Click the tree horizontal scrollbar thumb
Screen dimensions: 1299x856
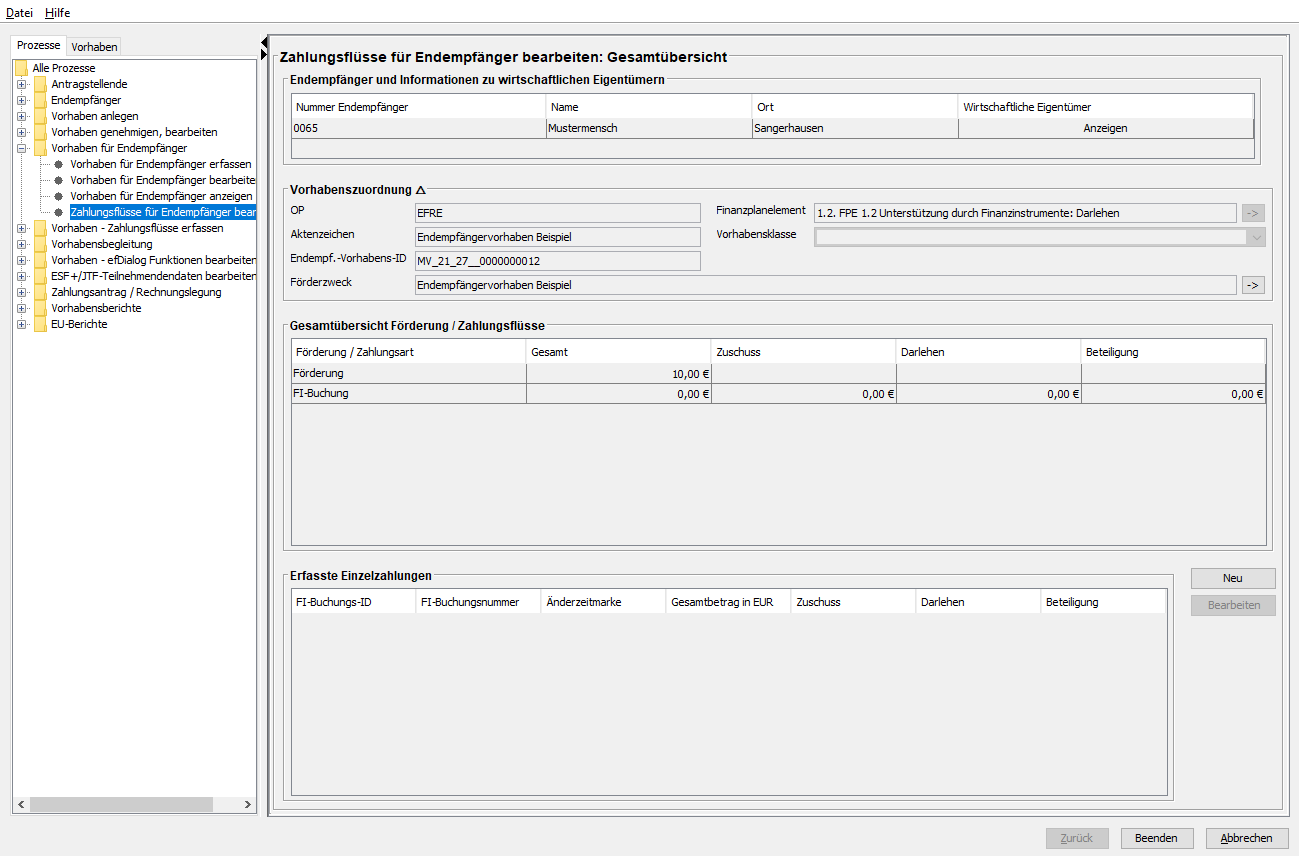[121, 805]
